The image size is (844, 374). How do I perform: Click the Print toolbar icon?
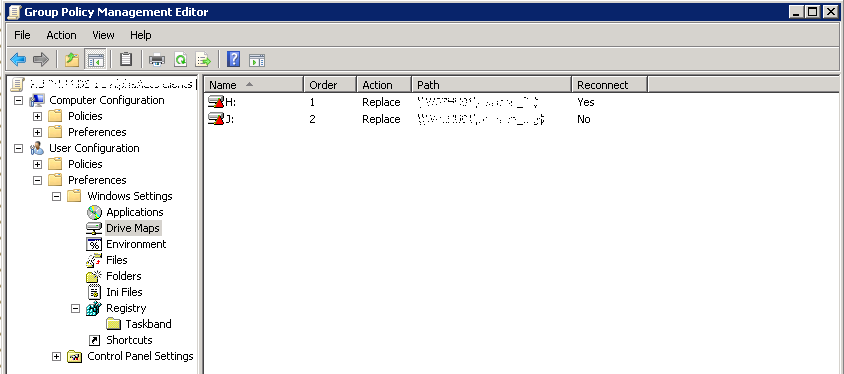(x=157, y=60)
